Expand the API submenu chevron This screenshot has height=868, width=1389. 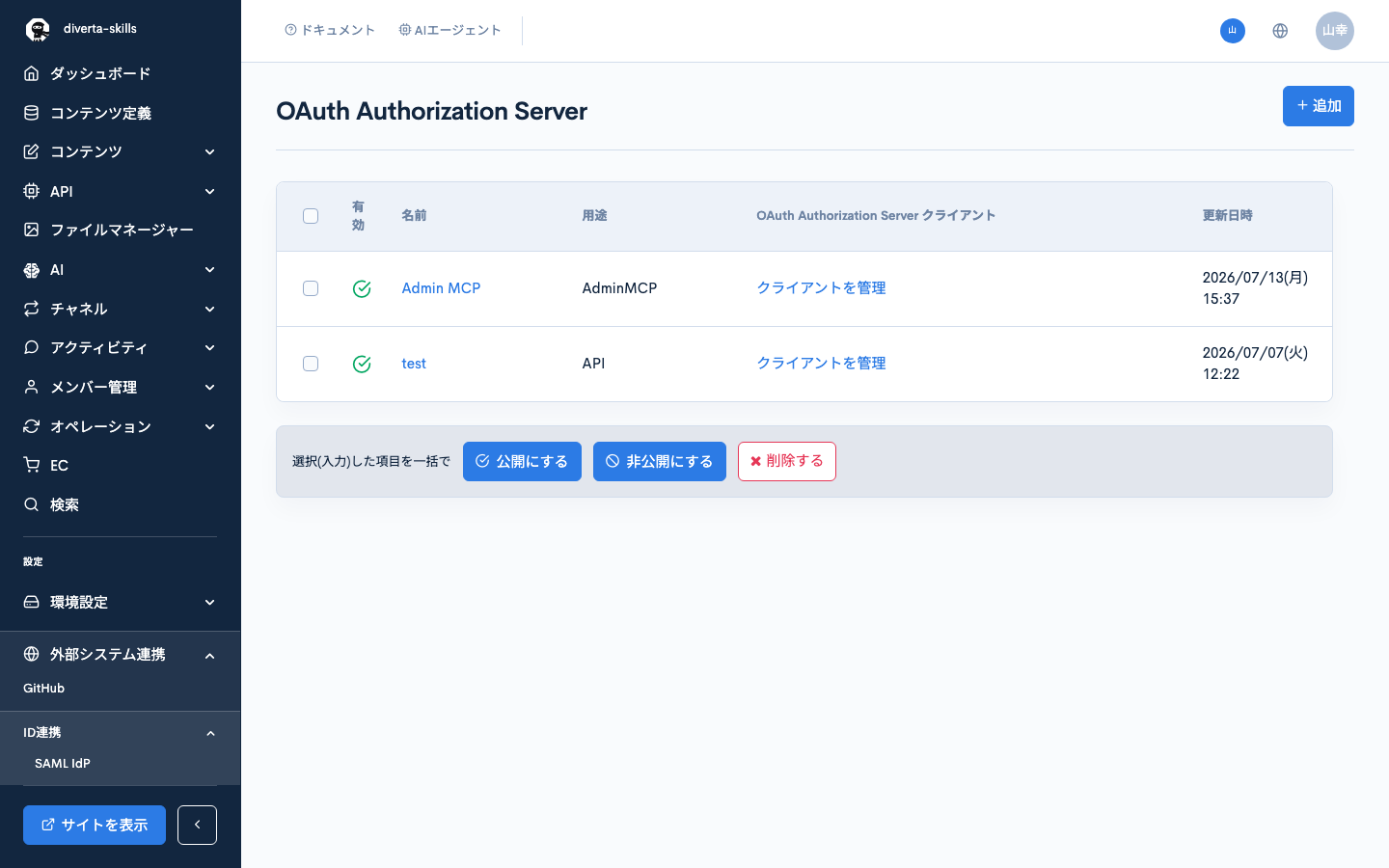(x=210, y=191)
